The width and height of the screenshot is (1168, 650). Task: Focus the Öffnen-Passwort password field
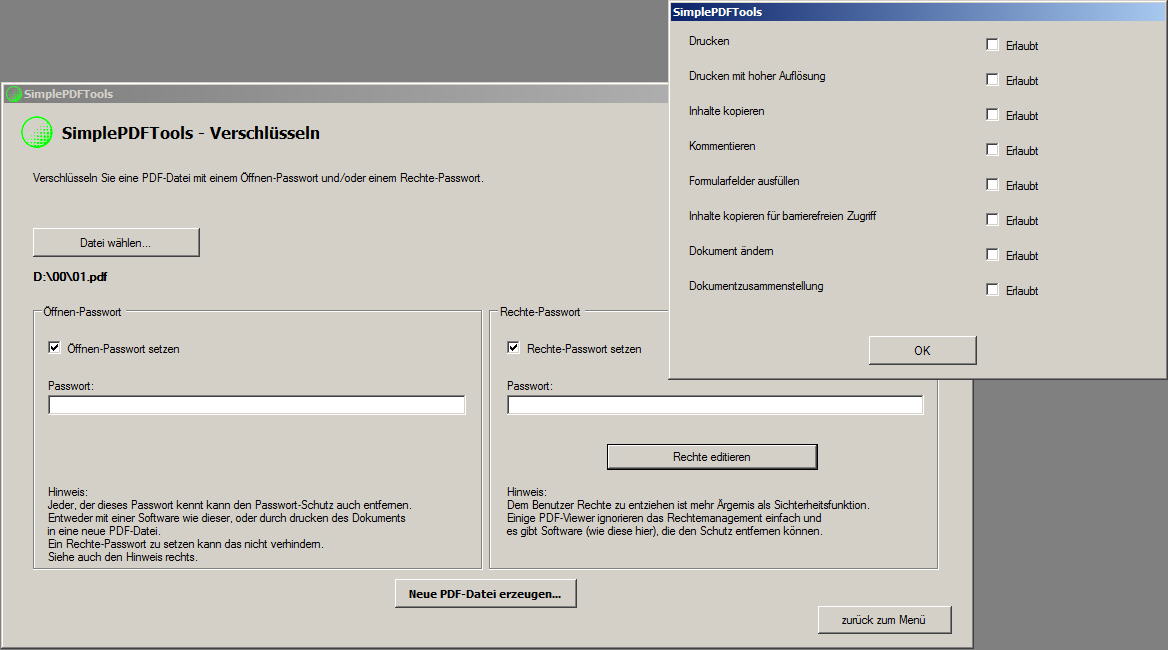(257, 405)
